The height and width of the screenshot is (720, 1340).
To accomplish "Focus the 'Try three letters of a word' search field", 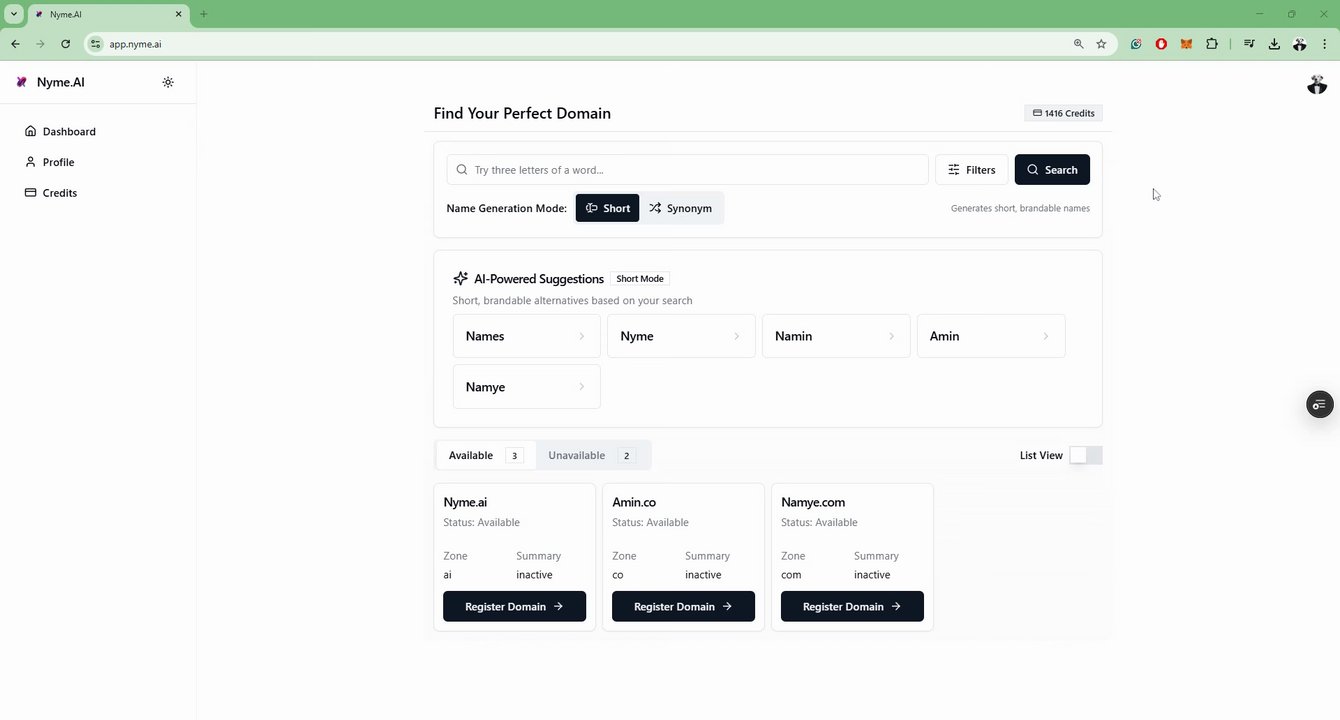I will (x=688, y=170).
